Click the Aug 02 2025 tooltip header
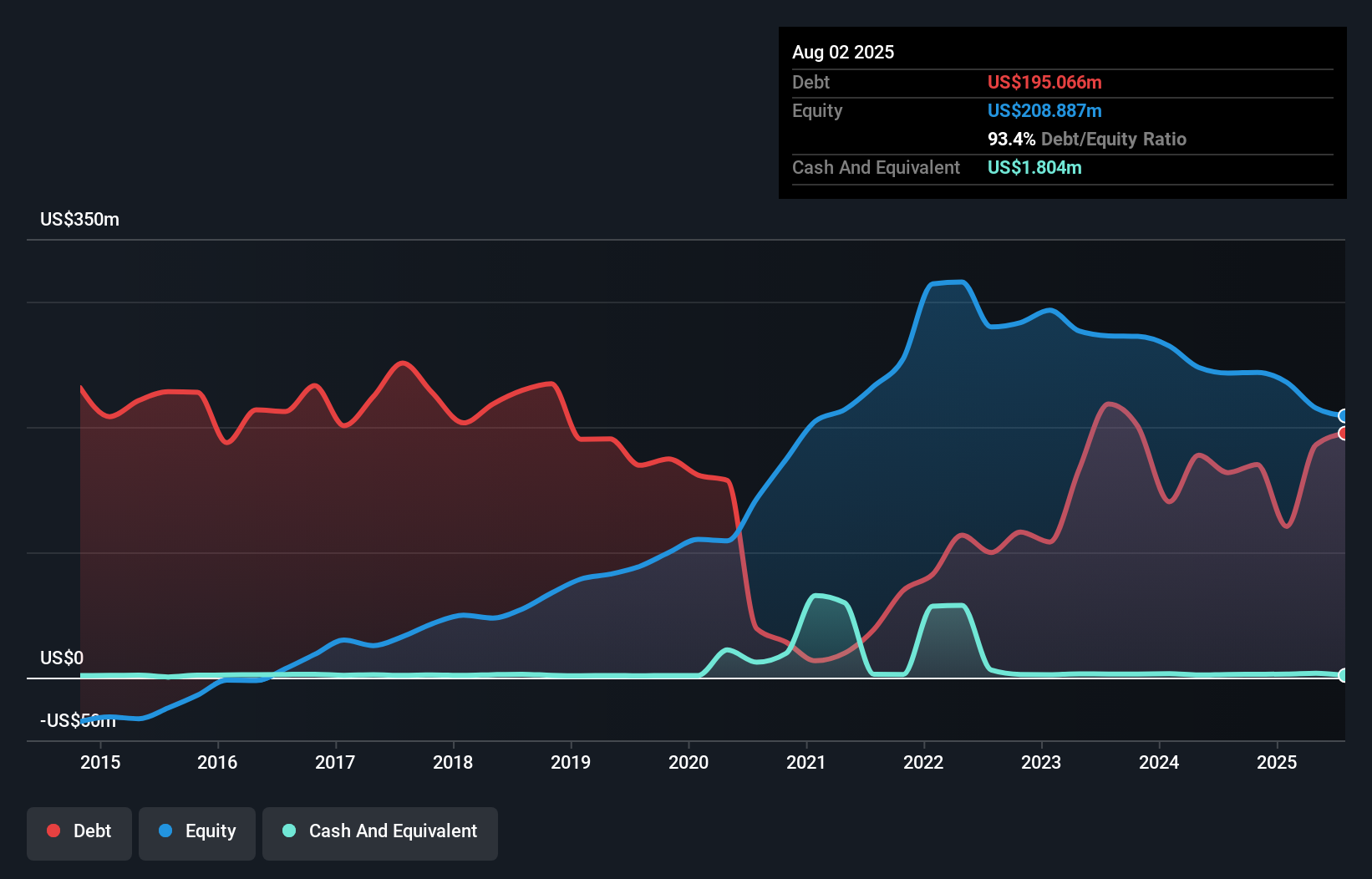 point(843,52)
